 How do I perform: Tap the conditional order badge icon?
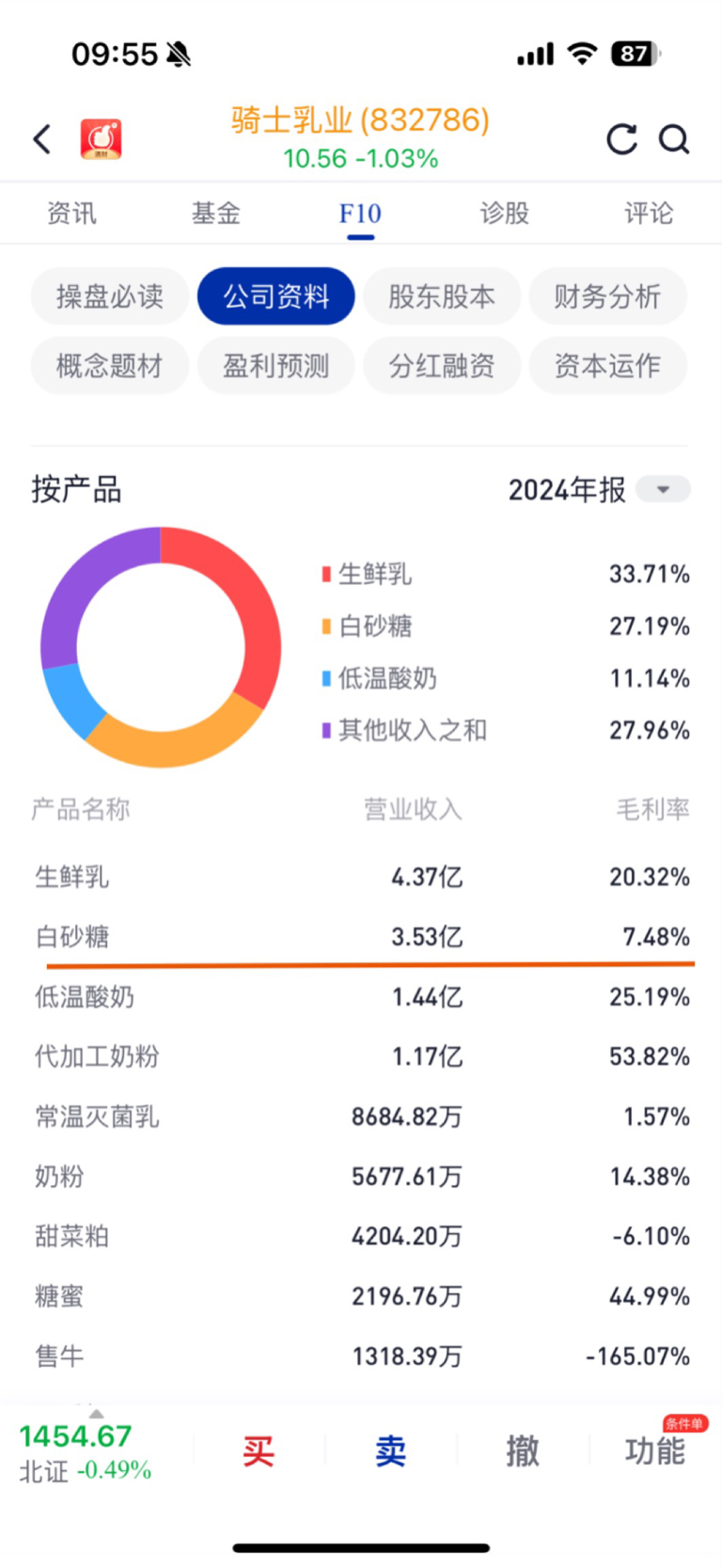point(684,1424)
